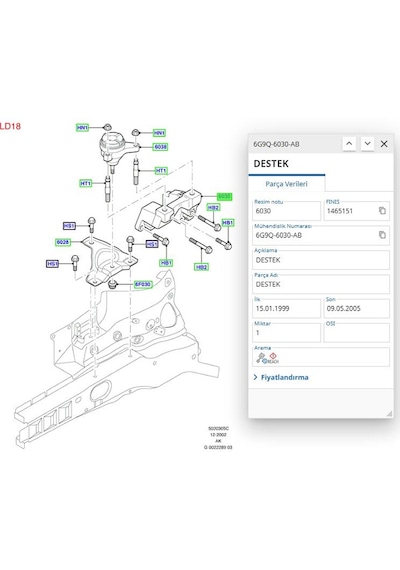
Task: Close the 6G9Q-6030-AB part details panel
Action: 384,144
